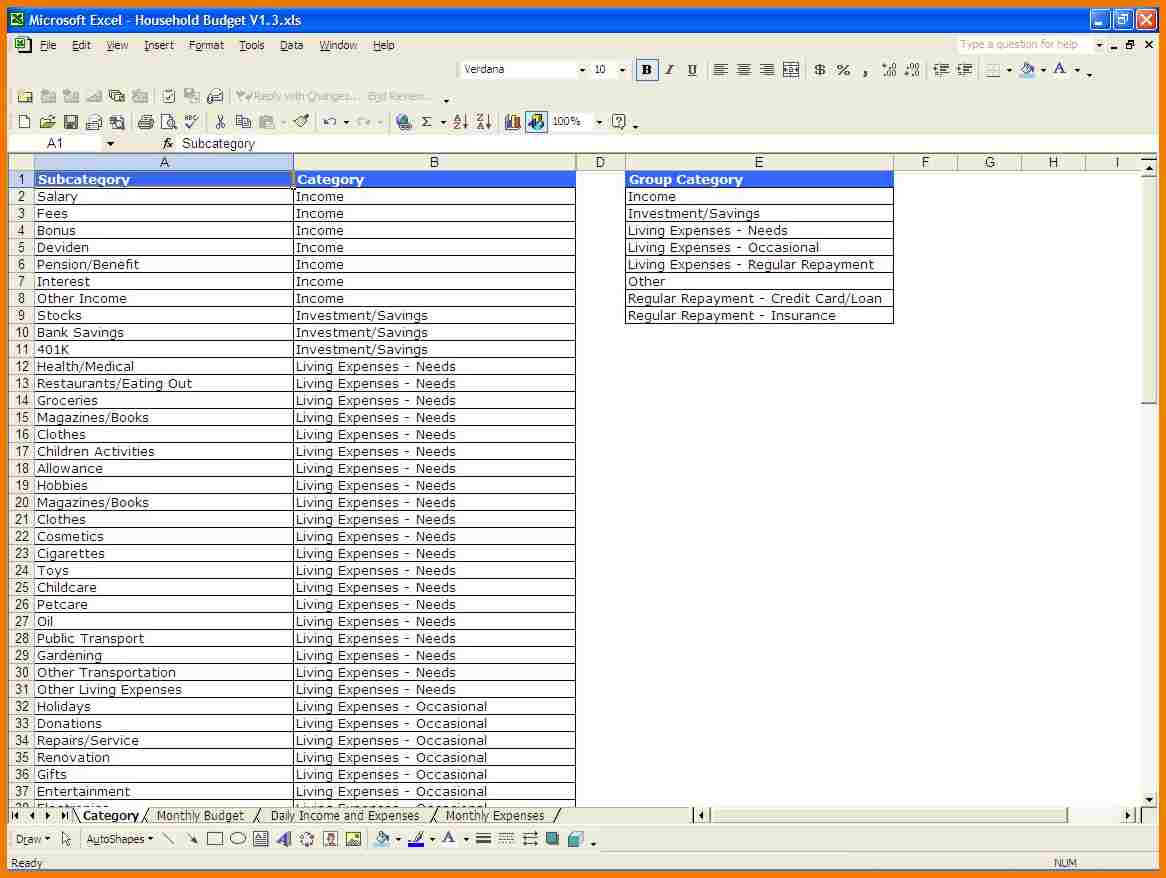Click the Draw button on Drawing toolbar
This screenshot has width=1166, height=878.
[x=32, y=839]
